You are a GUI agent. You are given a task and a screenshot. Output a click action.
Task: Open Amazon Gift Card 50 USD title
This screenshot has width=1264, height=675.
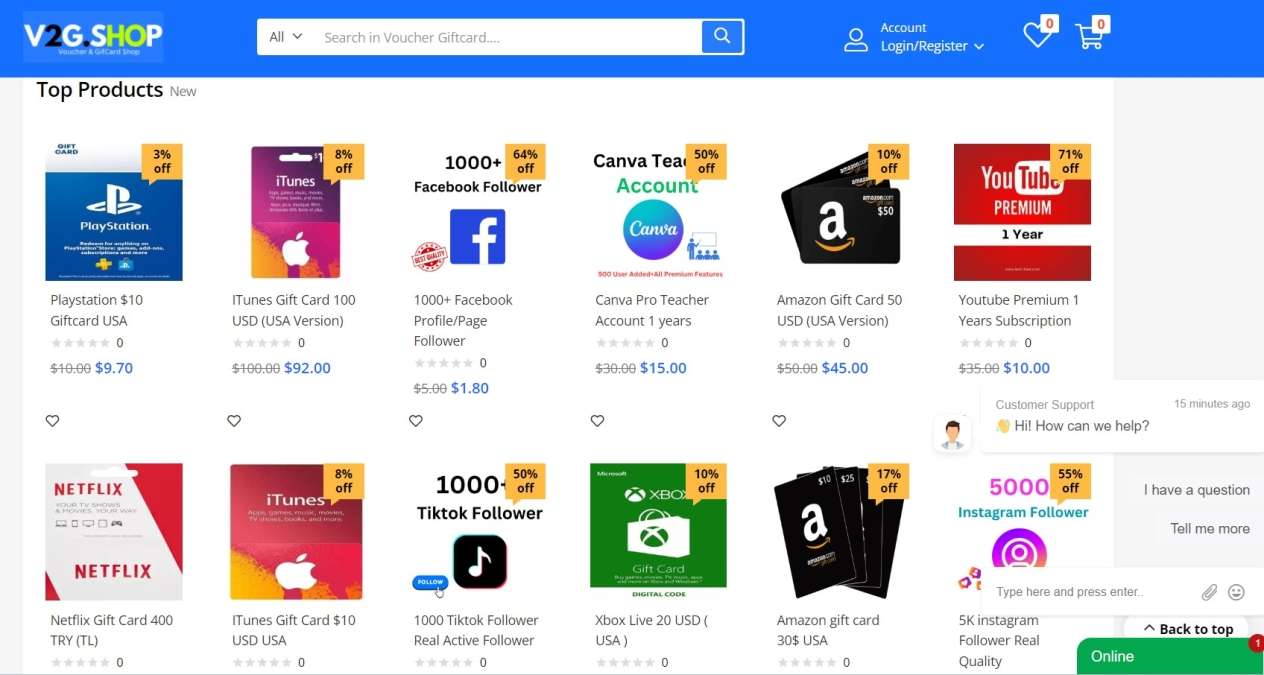[839, 310]
